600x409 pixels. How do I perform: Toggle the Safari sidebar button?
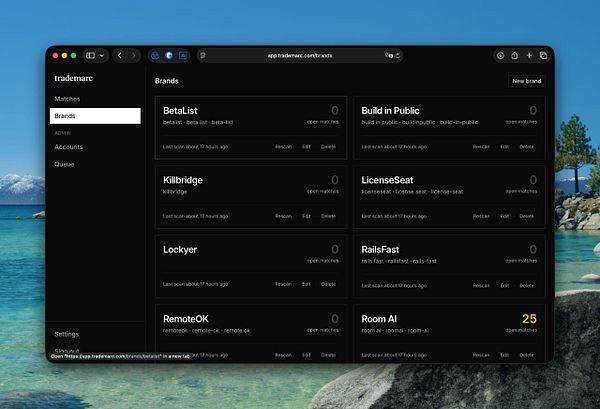click(x=91, y=55)
